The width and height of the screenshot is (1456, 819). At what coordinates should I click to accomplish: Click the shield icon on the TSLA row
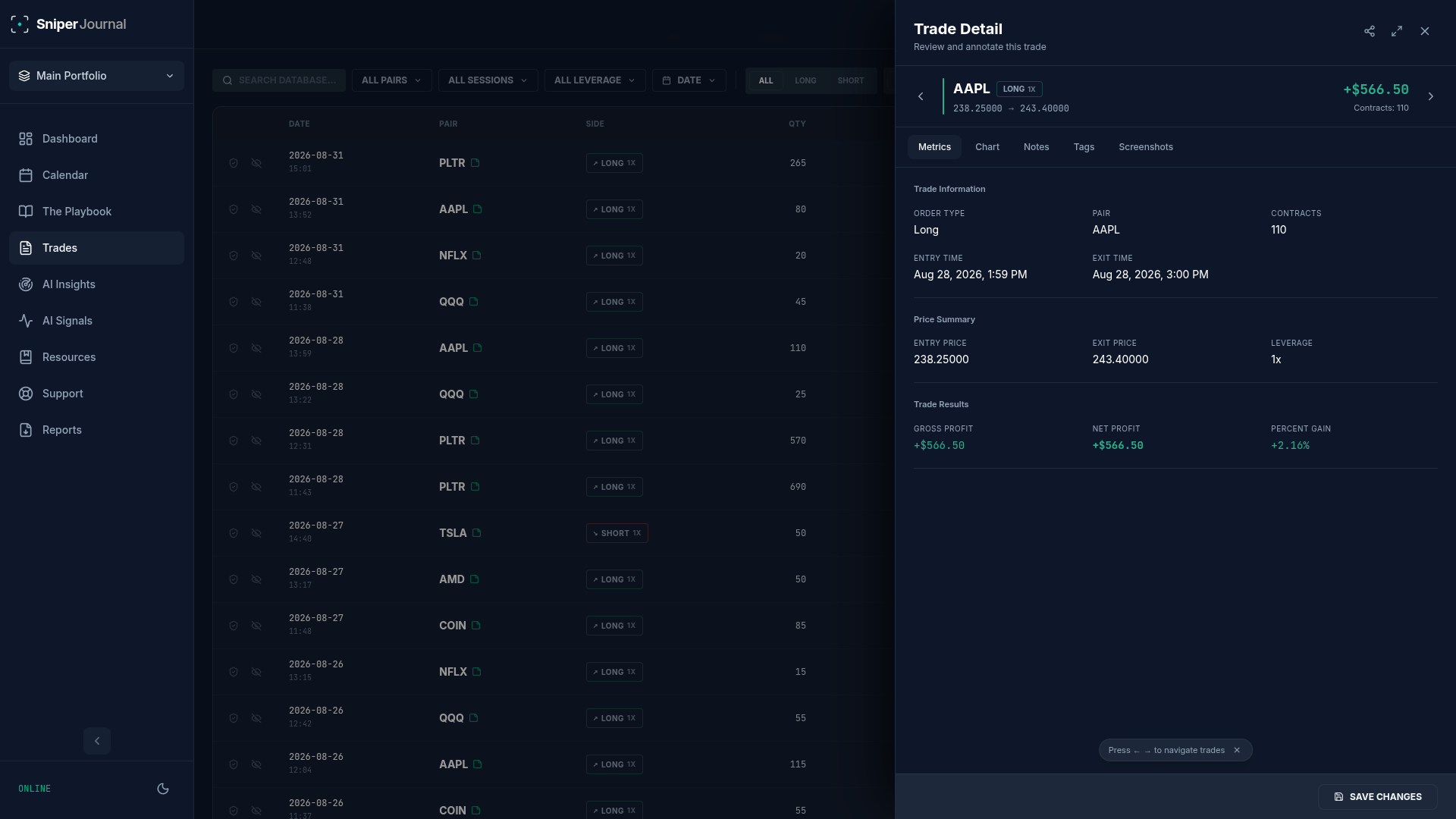(x=234, y=533)
